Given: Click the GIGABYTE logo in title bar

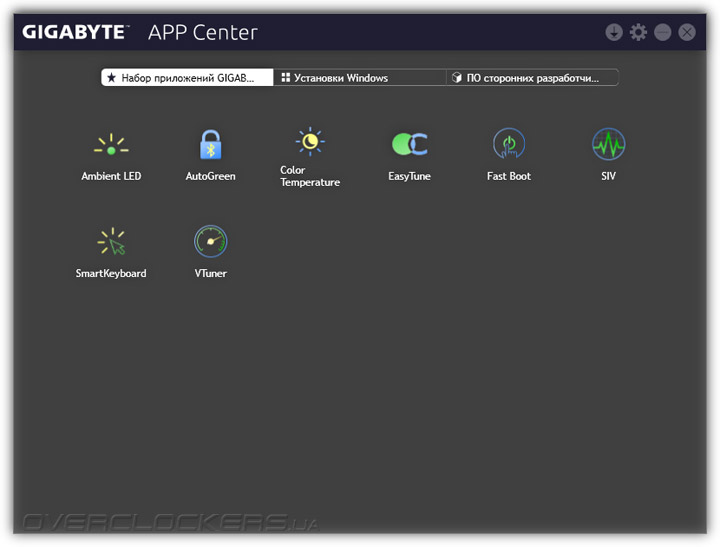Looking at the screenshot, I should click(x=76, y=32).
